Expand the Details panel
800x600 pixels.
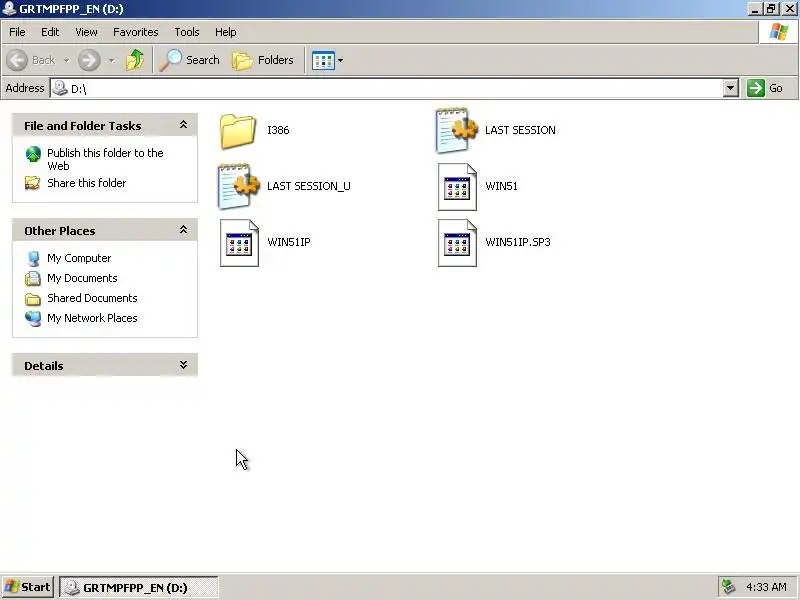point(183,365)
